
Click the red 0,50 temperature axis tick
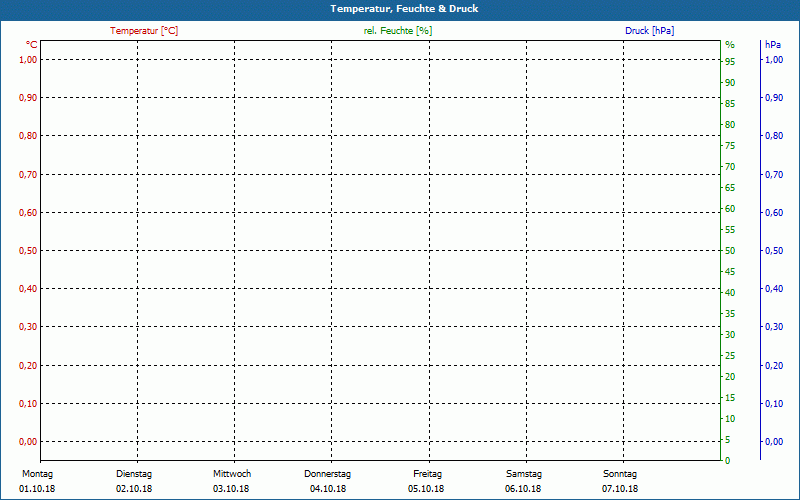(x=28, y=251)
